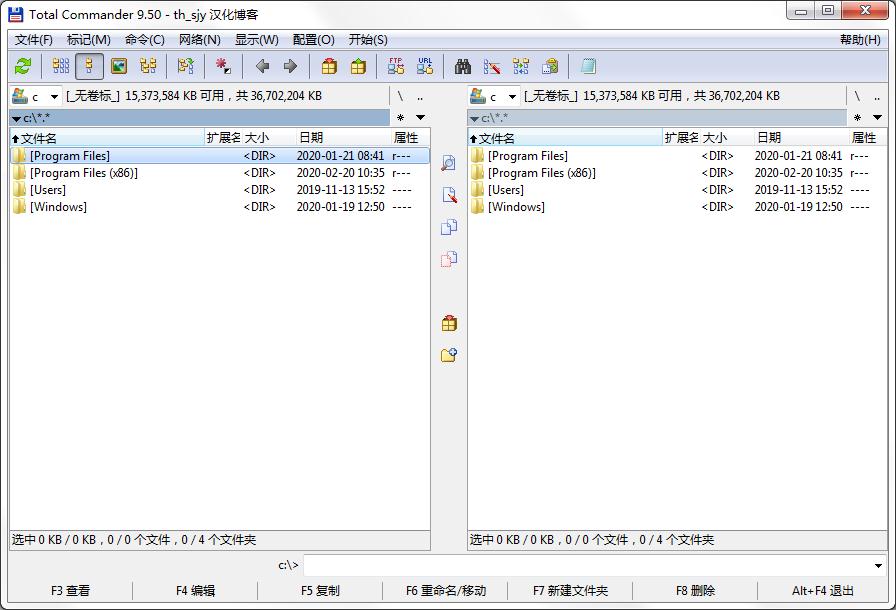This screenshot has width=896, height=610.
Task: Click the F8 删除 button
Action: click(695, 591)
